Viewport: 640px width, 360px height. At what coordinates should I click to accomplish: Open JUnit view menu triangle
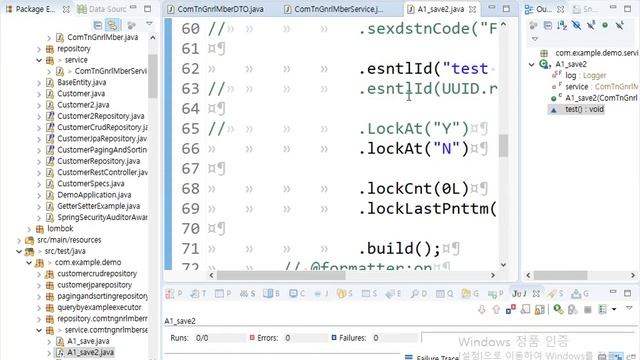coord(629,307)
